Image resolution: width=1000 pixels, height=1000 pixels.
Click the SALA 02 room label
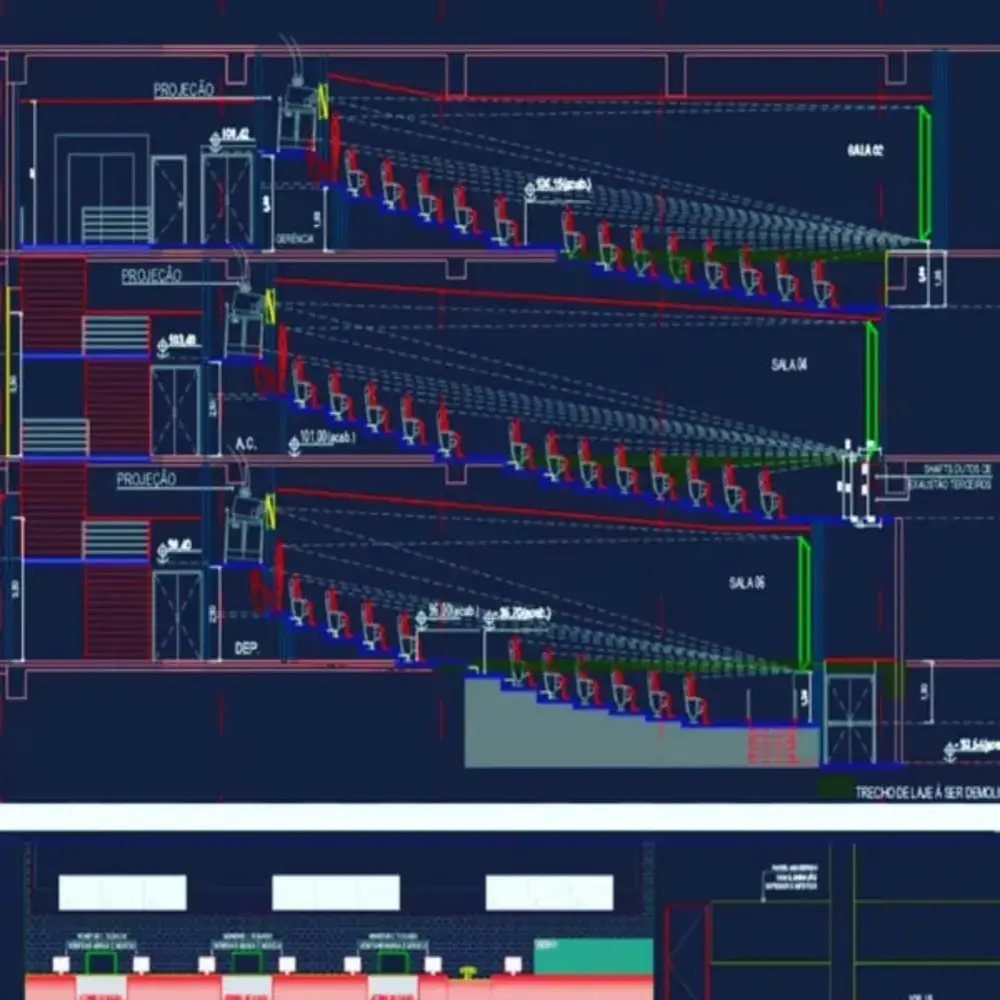866,150
